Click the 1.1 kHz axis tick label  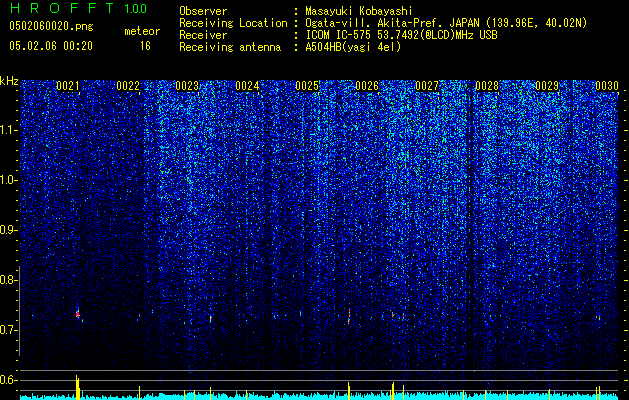[x=8, y=130]
